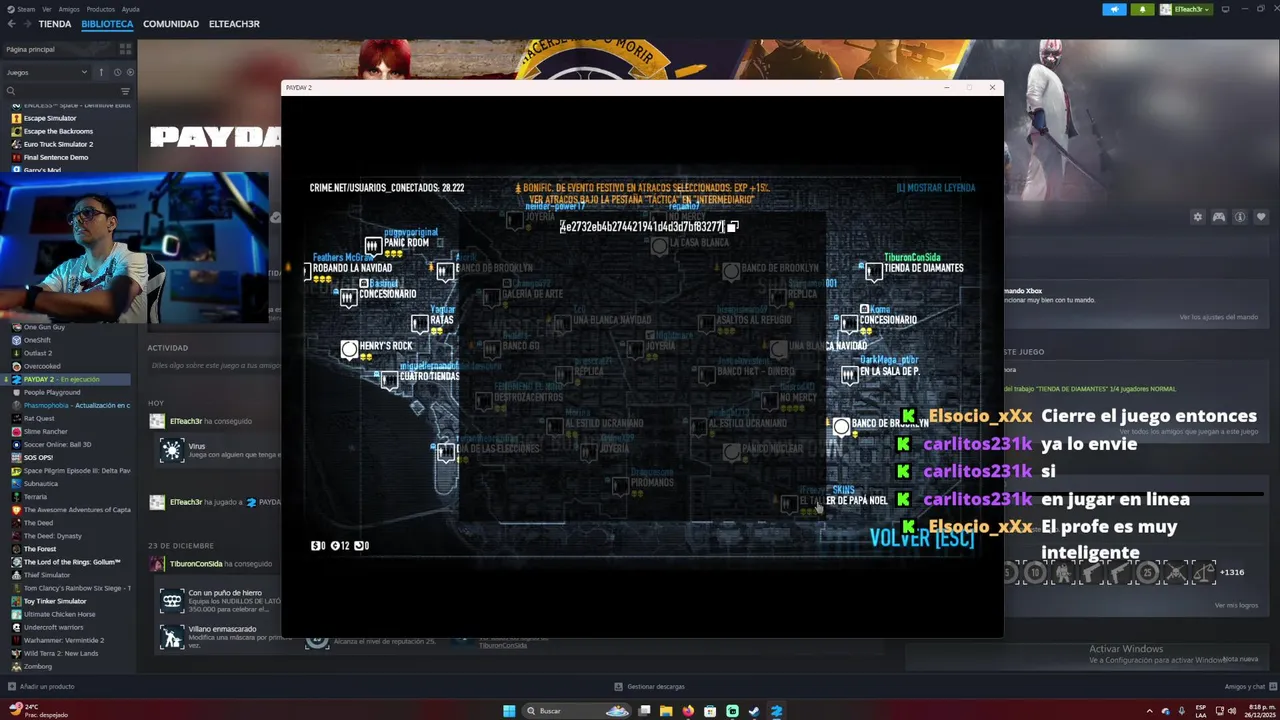Expand ElTeach3r account dropdown
The height and width of the screenshot is (720, 1280).
pos(1185,9)
